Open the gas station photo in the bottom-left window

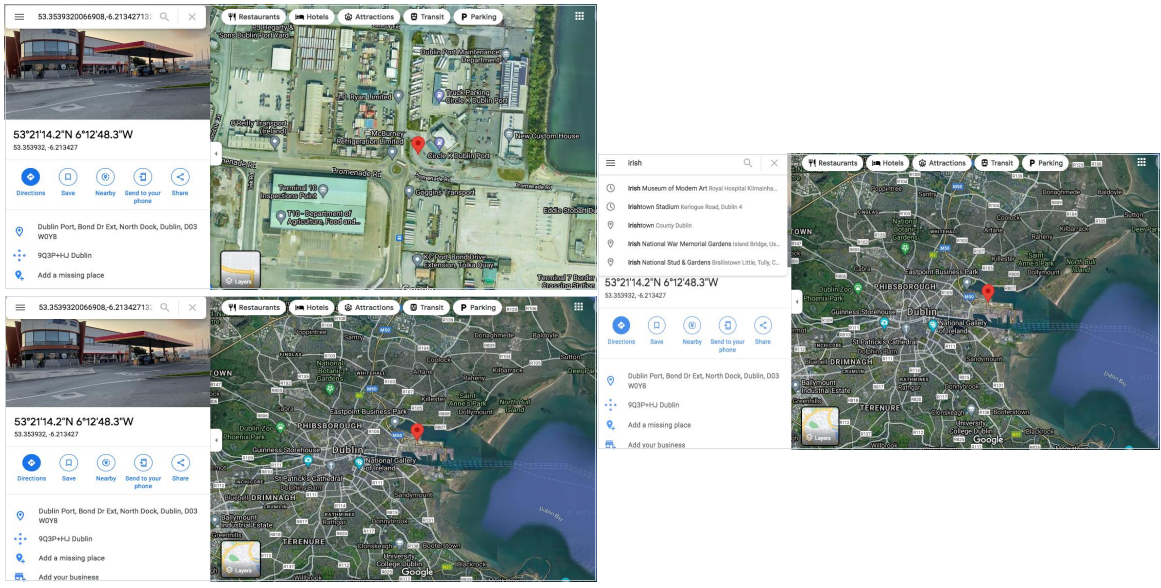point(107,363)
